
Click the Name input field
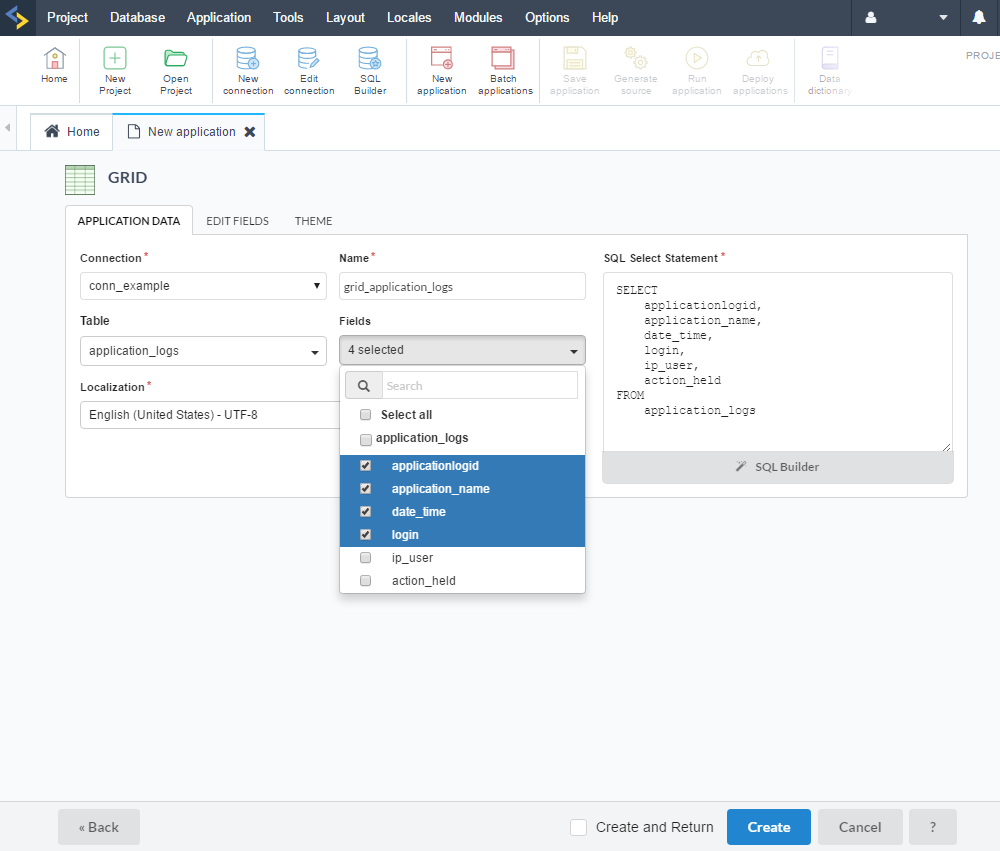(x=462, y=286)
